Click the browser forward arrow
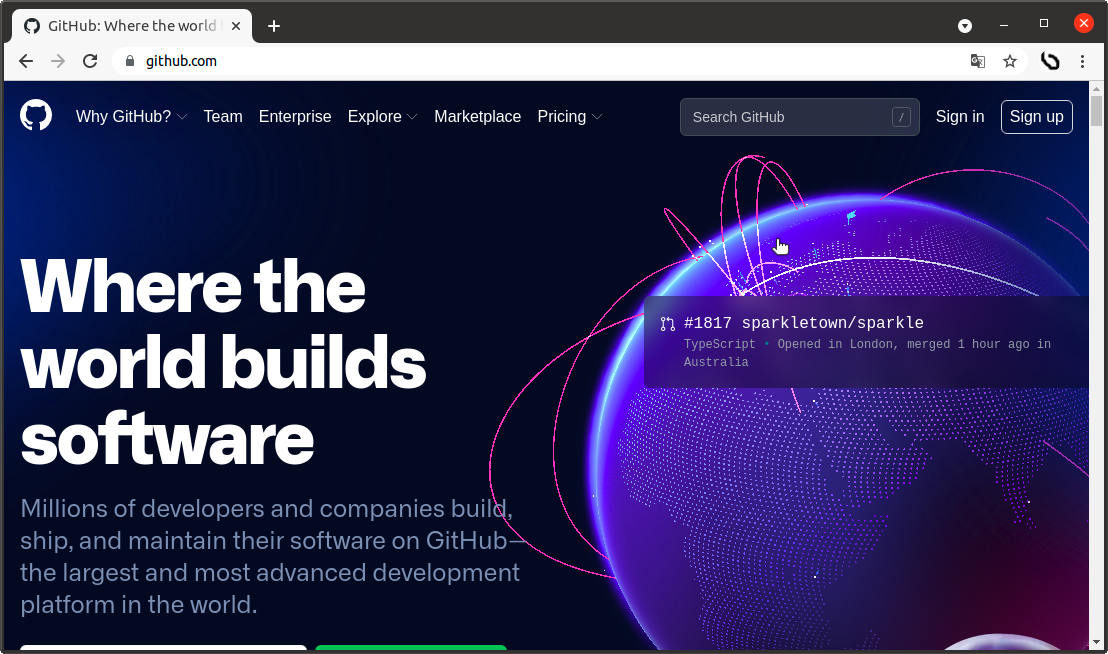 [58, 61]
